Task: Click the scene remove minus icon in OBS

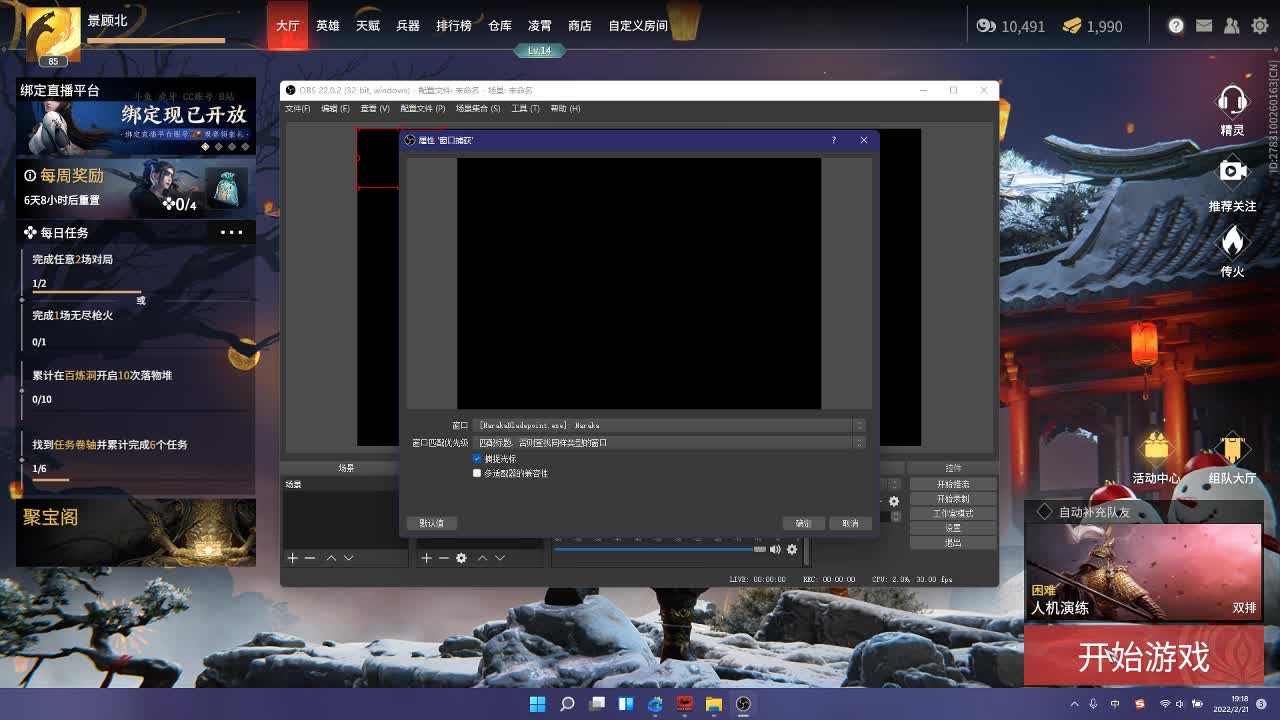Action: [310, 558]
